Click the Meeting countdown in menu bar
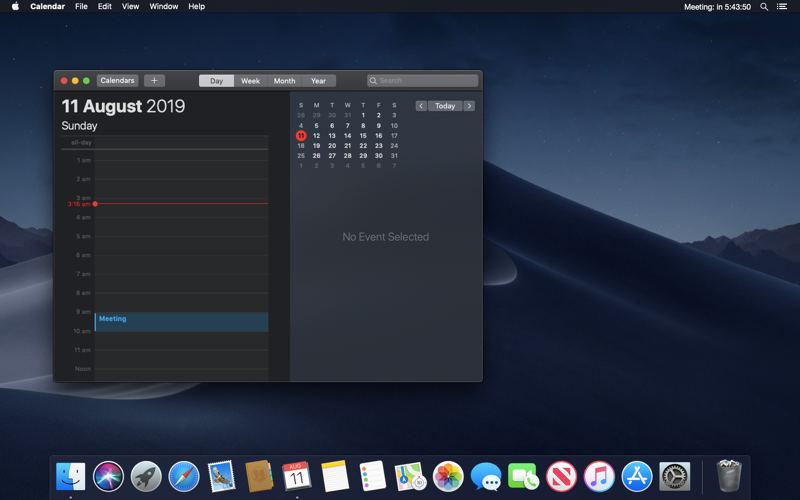800x500 pixels. click(x=717, y=7)
